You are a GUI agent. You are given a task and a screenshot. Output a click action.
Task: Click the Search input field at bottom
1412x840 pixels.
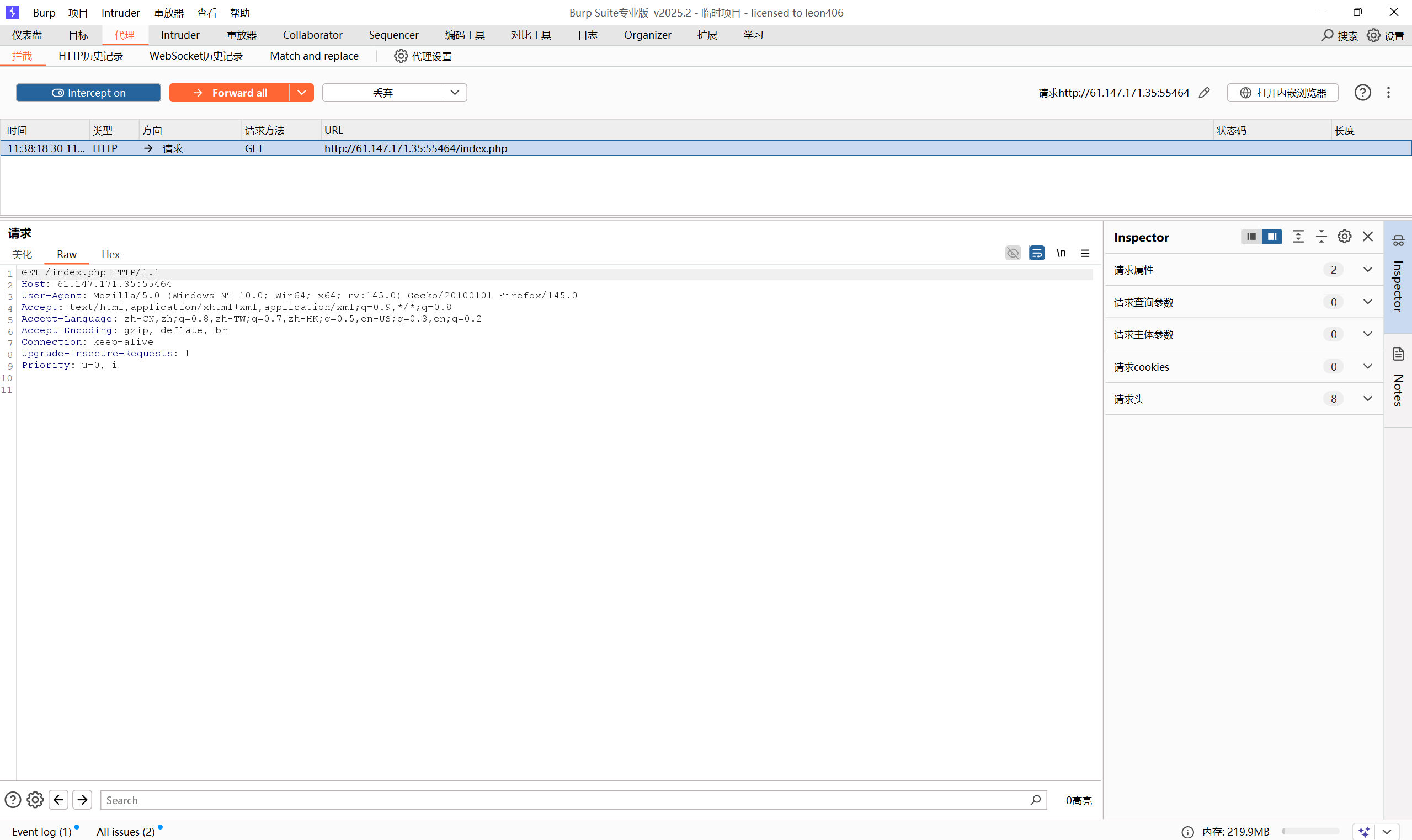(x=566, y=800)
